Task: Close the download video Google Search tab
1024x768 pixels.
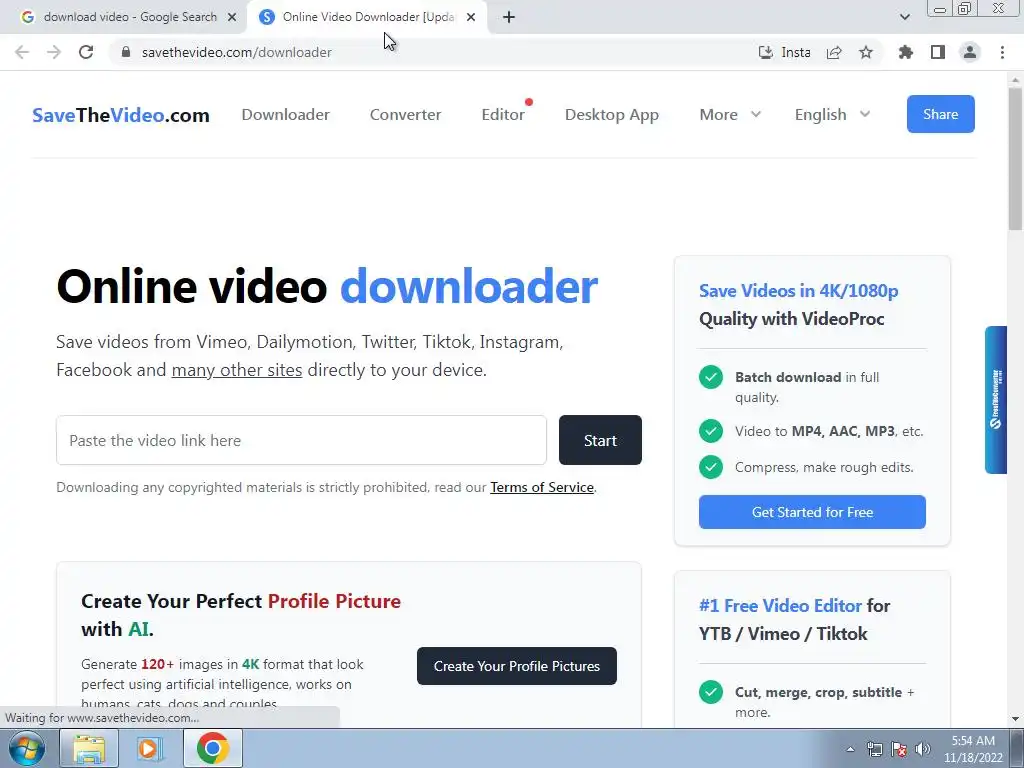Action: (x=232, y=17)
